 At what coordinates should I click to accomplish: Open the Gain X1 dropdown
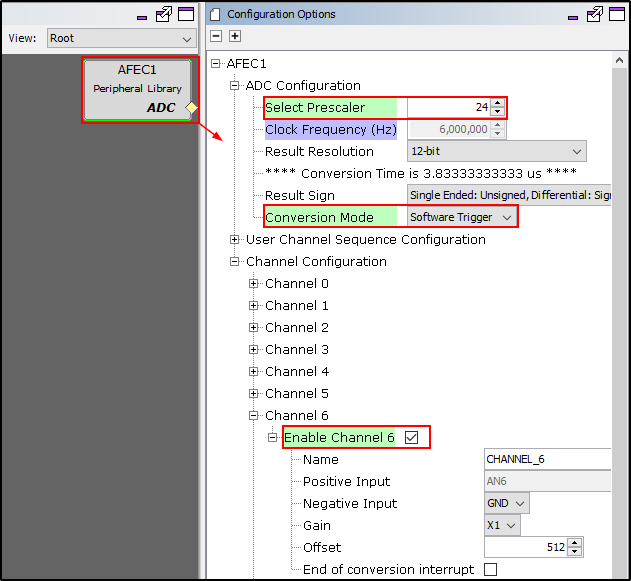(x=502, y=525)
